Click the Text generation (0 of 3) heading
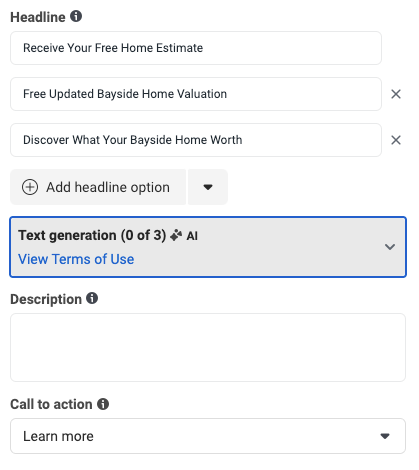 click(x=92, y=235)
